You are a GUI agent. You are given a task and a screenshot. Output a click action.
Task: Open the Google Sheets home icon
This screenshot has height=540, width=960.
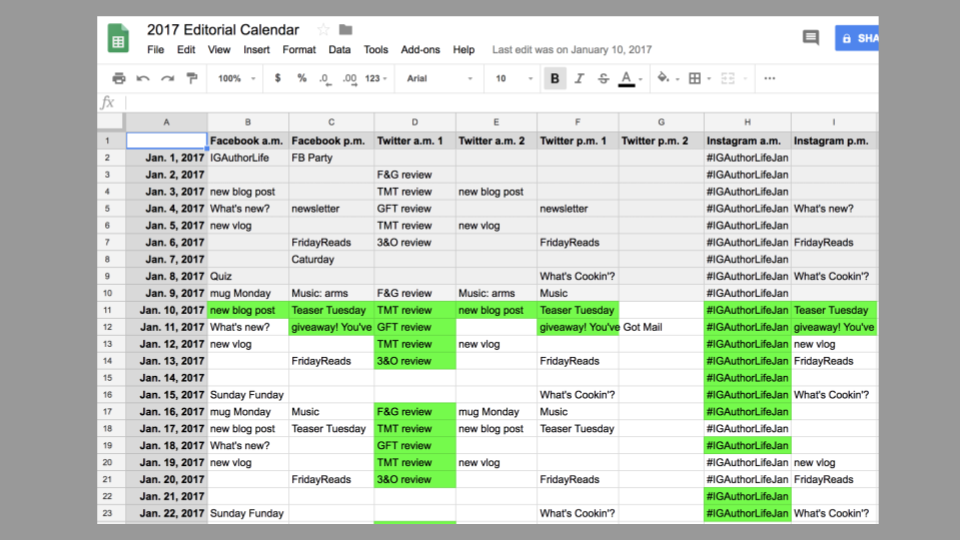coord(118,38)
